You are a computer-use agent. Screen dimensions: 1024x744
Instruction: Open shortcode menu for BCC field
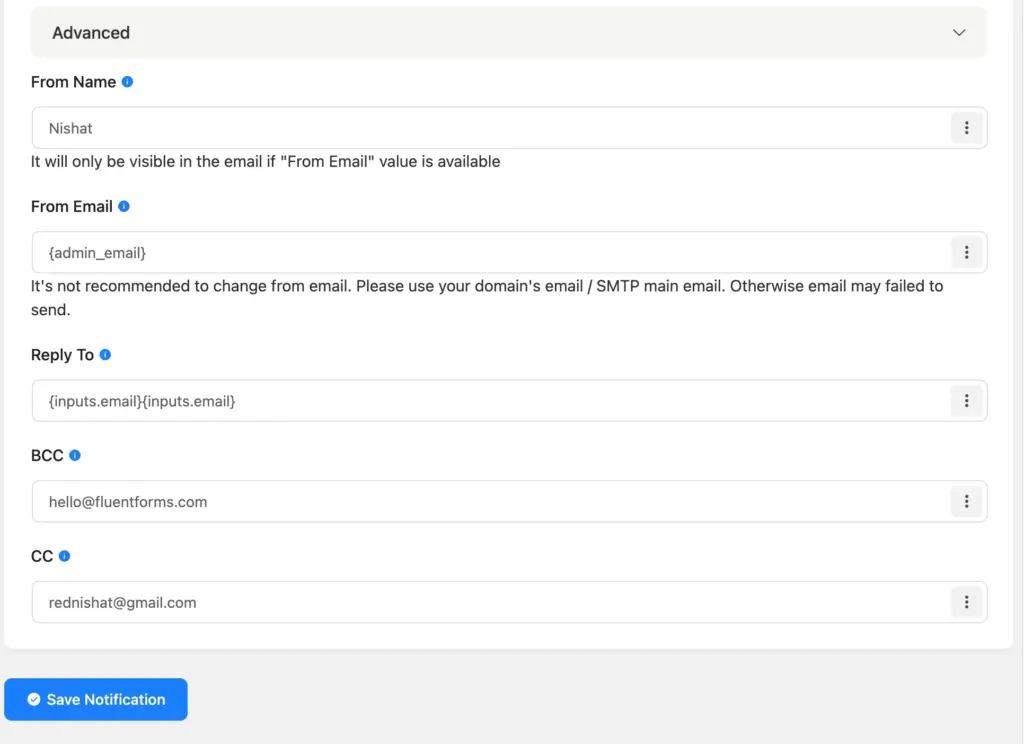(966, 501)
